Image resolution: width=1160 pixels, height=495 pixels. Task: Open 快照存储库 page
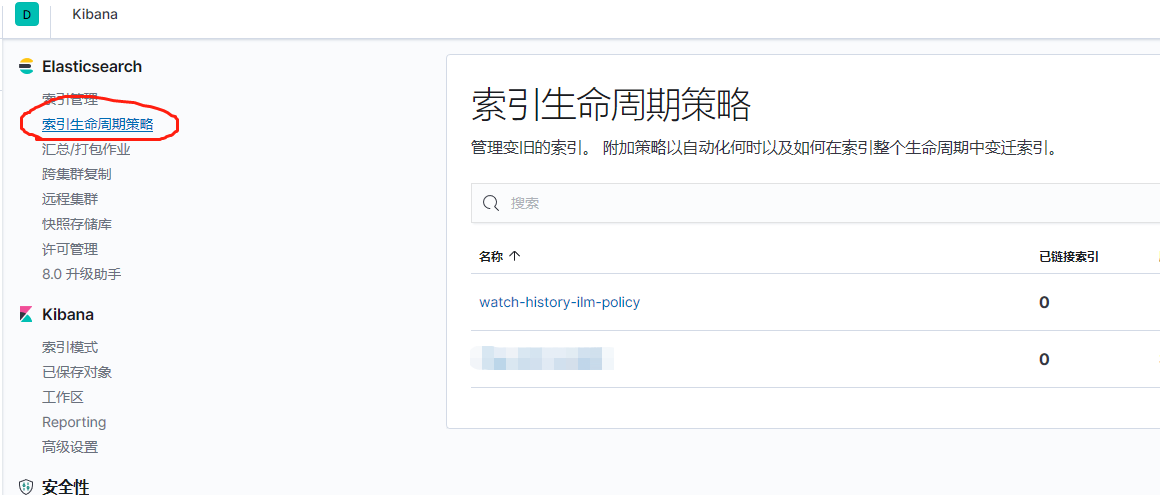click(x=77, y=224)
